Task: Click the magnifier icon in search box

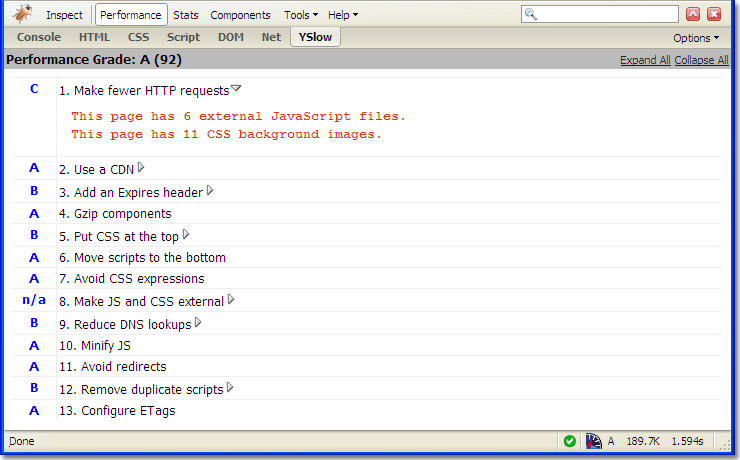Action: point(532,15)
